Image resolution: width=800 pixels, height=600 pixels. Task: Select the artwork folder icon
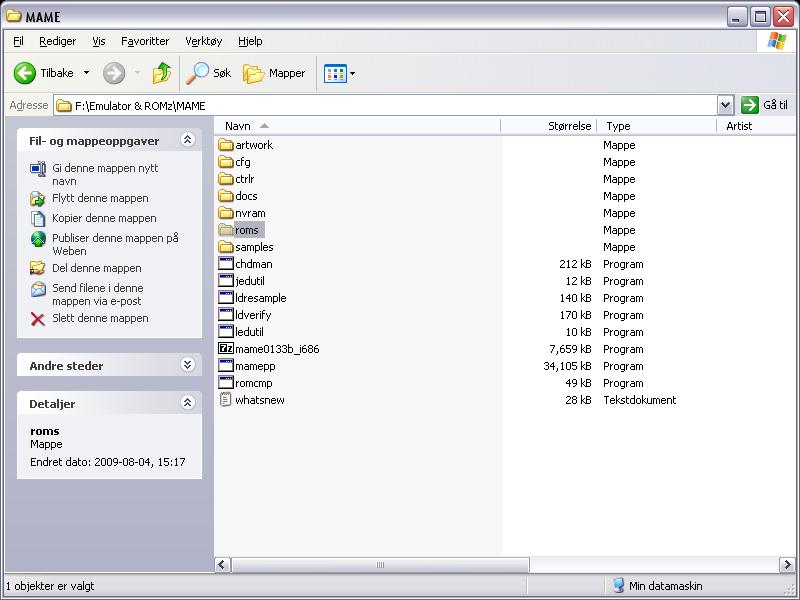click(x=226, y=145)
